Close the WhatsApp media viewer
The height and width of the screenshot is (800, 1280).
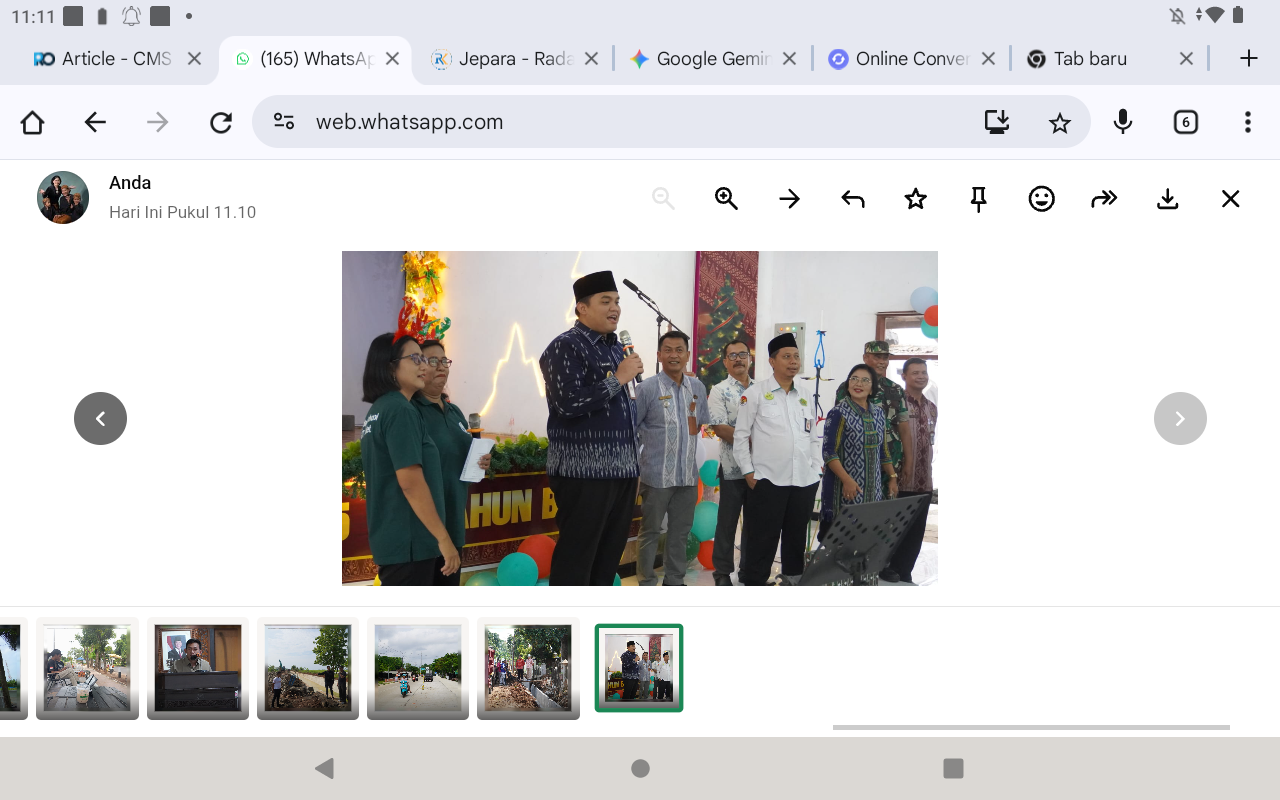[1231, 199]
